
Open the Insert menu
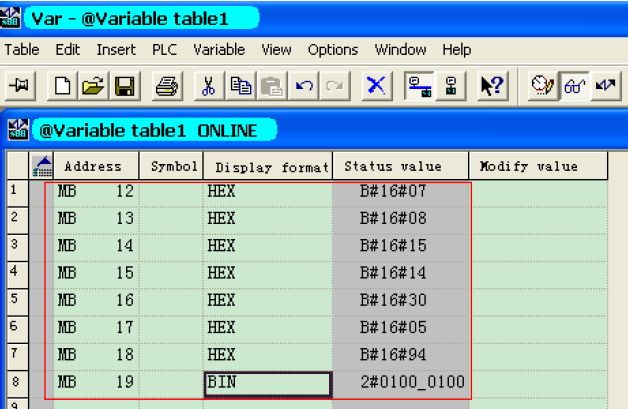[116, 50]
